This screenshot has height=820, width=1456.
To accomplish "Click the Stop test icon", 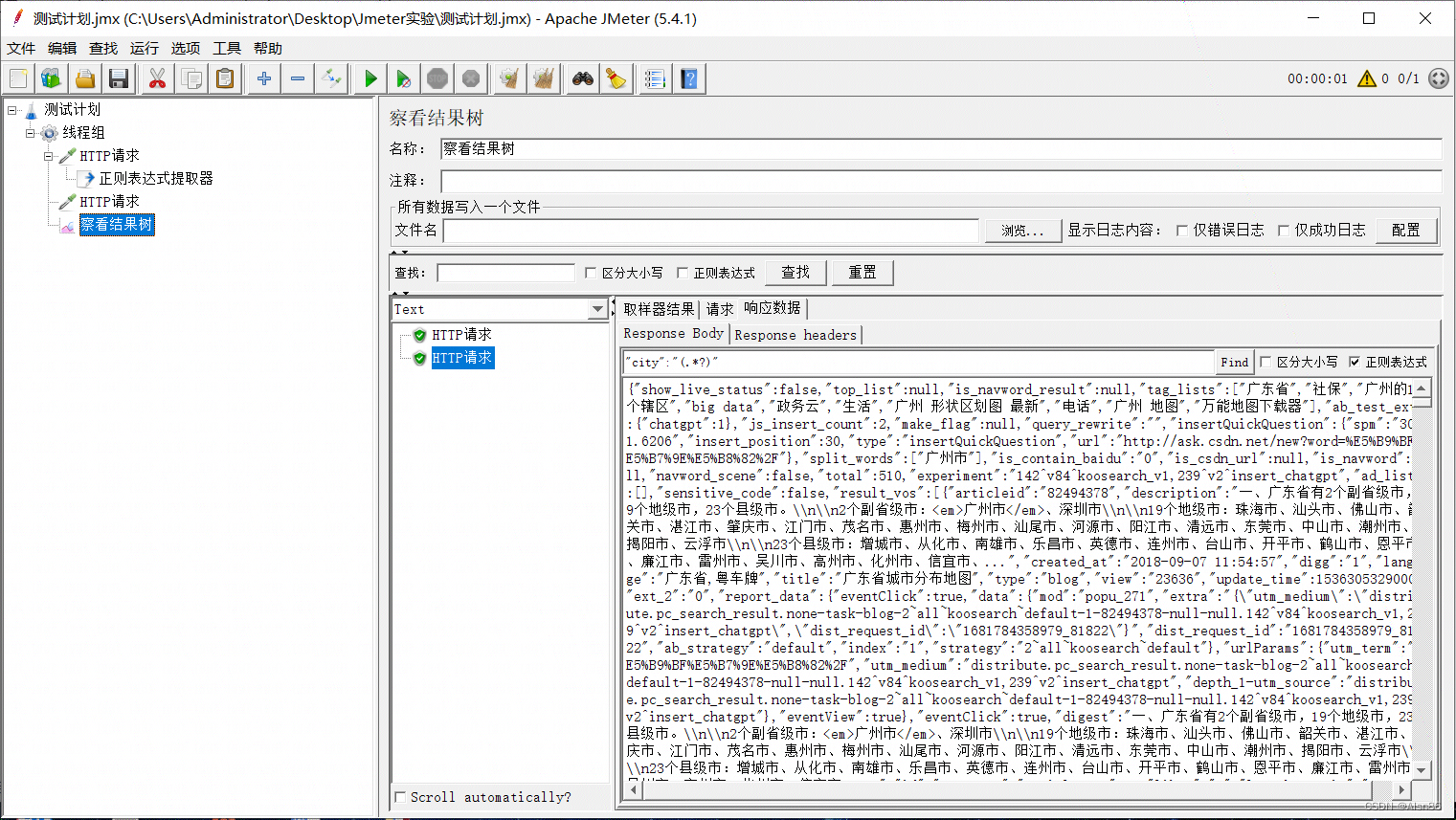I will point(437,78).
